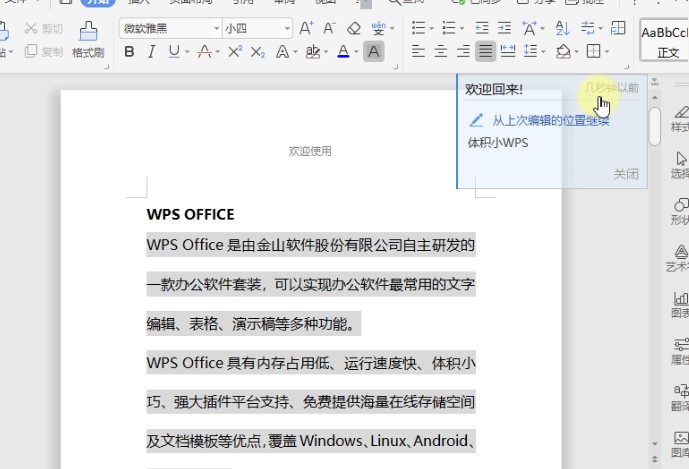
Task: Apply underline with the U icon
Action: (174, 51)
